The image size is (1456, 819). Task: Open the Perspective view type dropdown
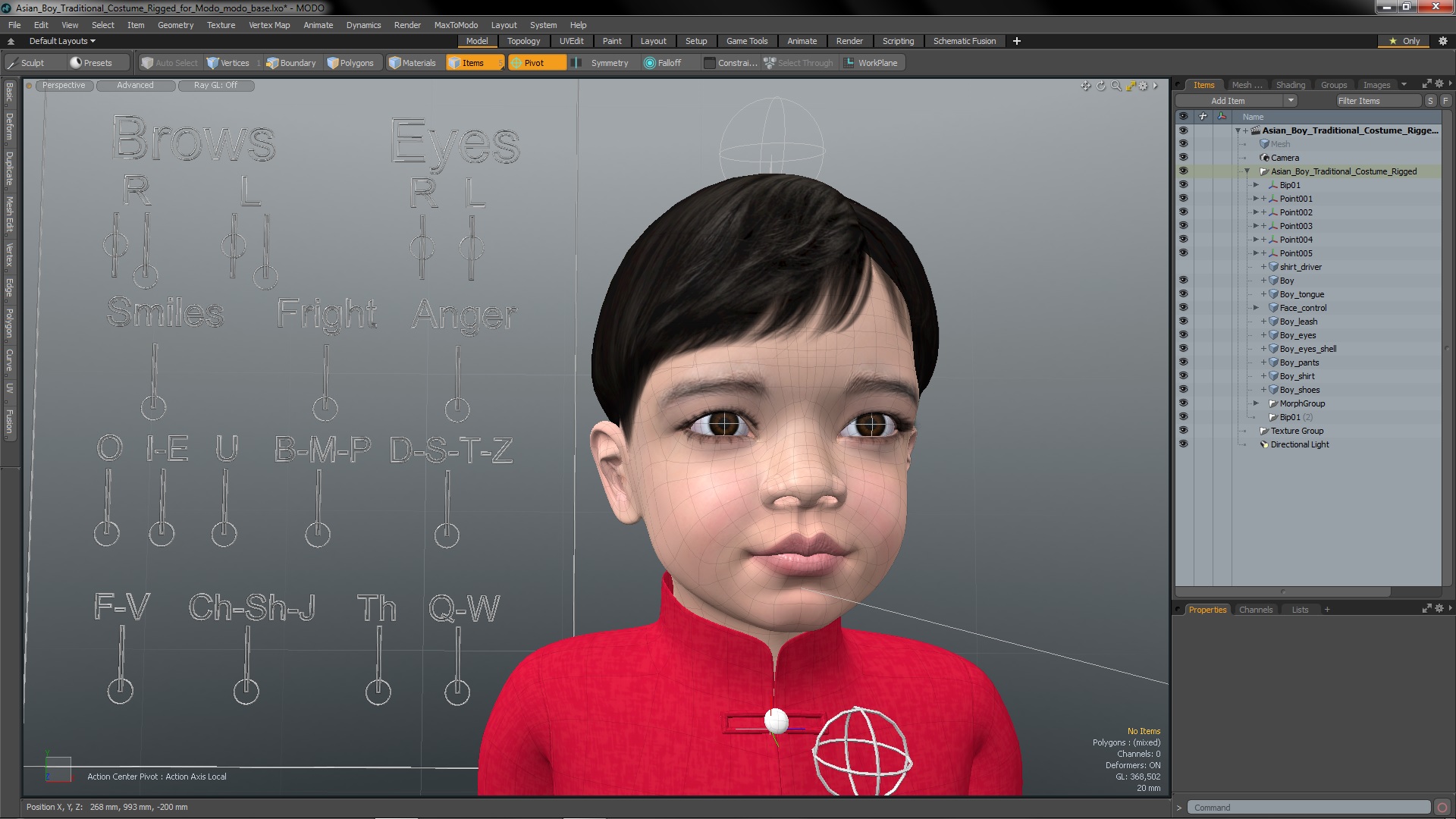64,86
